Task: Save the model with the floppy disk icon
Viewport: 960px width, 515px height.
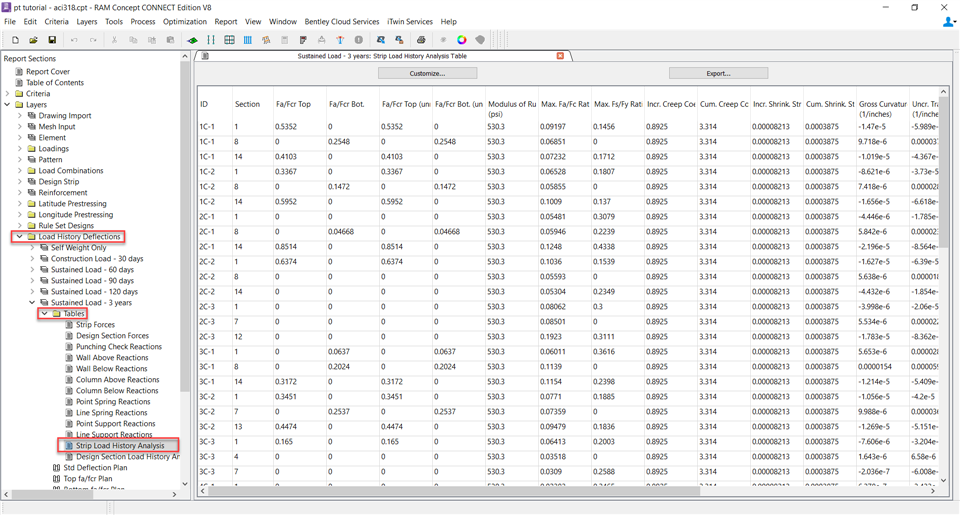Action: pyautogui.click(x=52, y=40)
